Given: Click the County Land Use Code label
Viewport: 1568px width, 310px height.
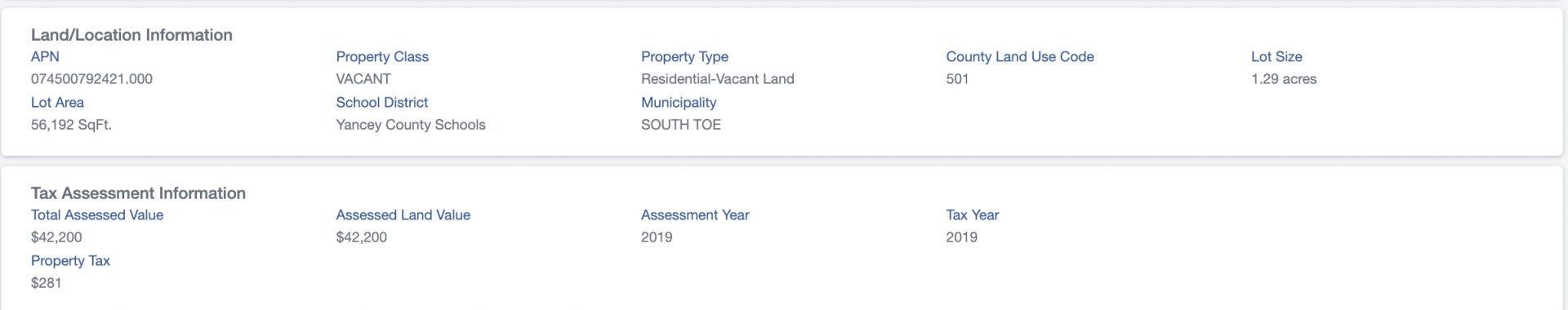Looking at the screenshot, I should 1020,56.
